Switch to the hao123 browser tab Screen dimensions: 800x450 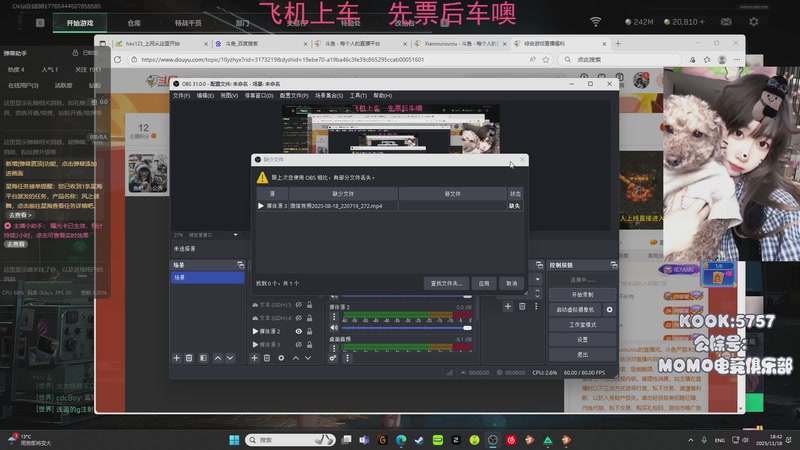coord(159,44)
